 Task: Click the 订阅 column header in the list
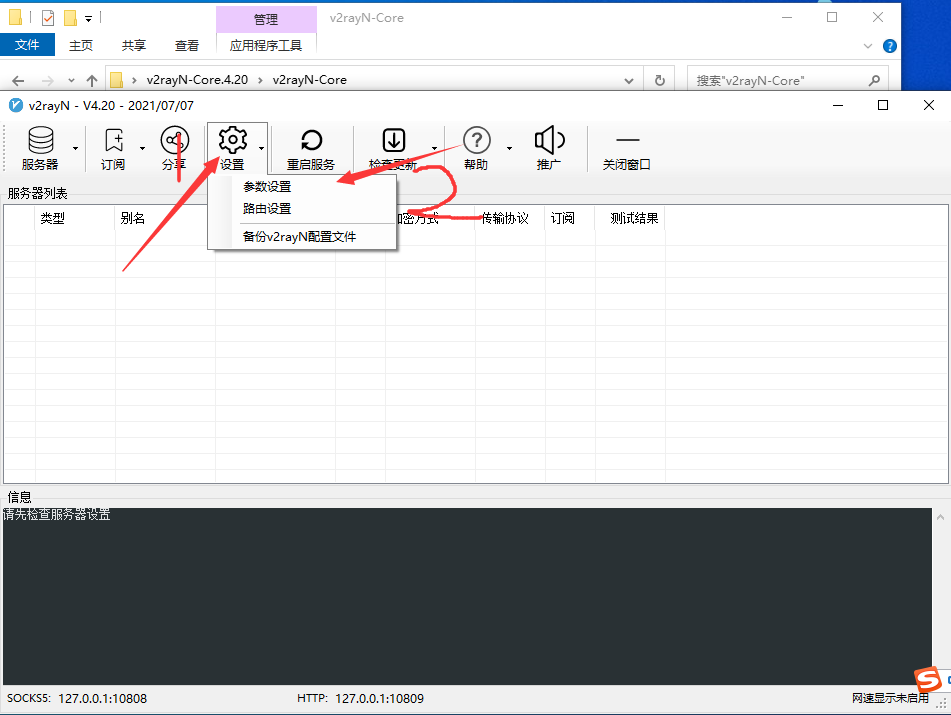click(x=563, y=218)
